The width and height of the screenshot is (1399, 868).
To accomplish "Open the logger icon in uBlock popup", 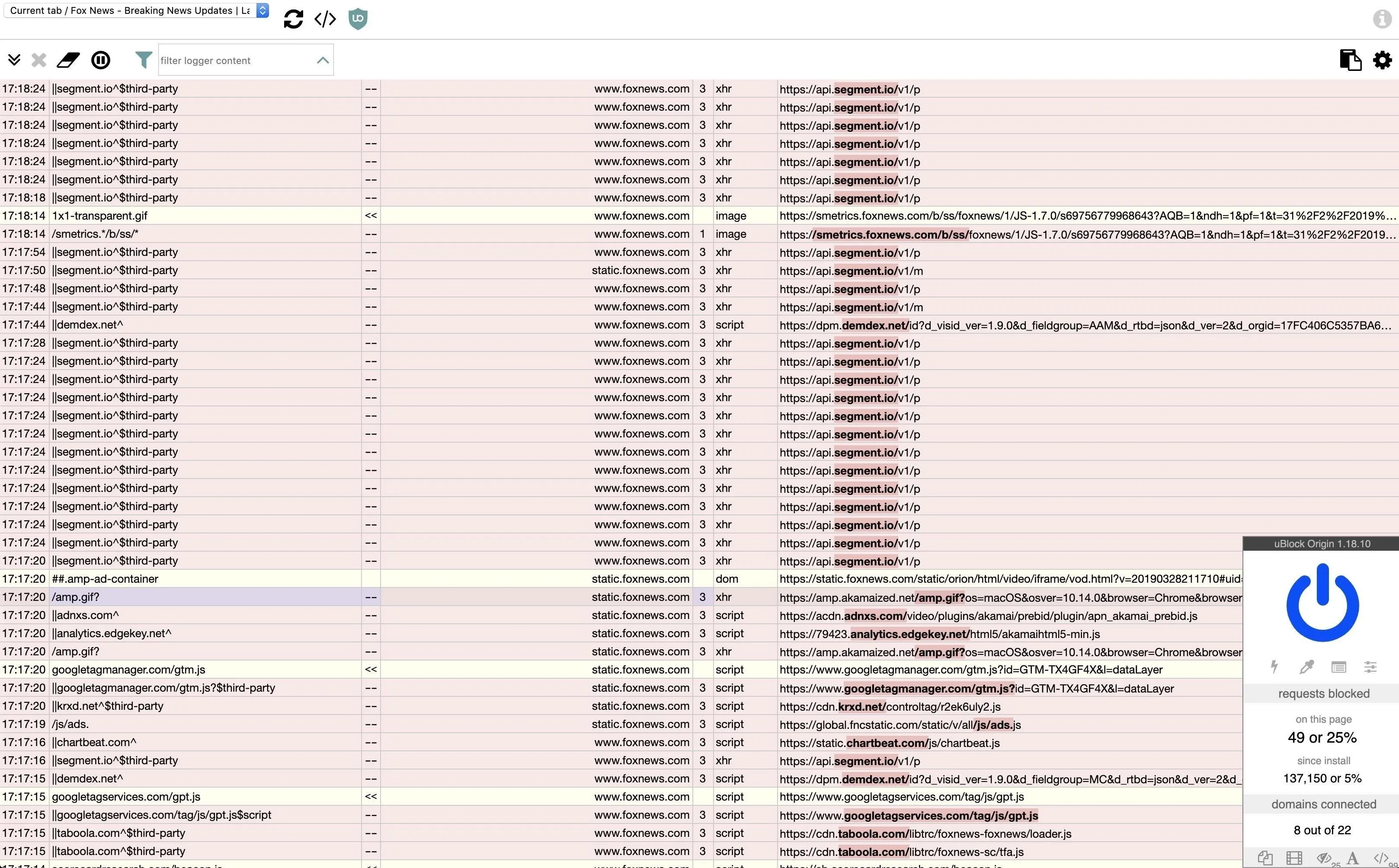I will tap(1339, 667).
